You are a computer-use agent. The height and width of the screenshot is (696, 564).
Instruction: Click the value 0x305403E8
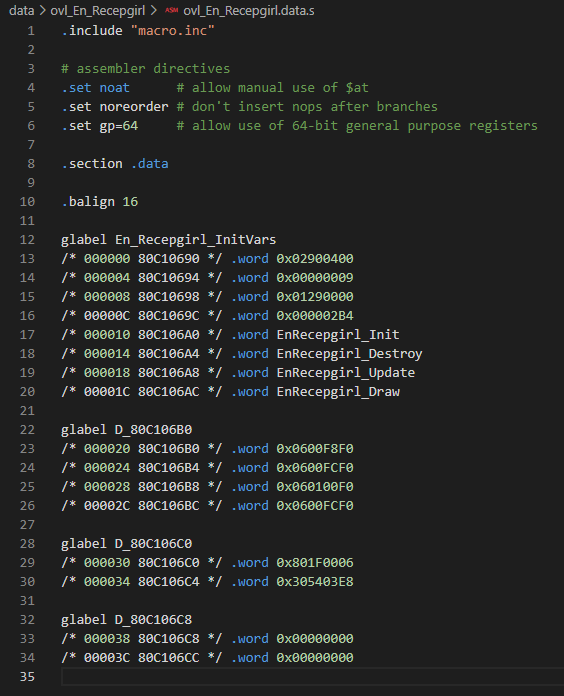[x=315, y=582]
